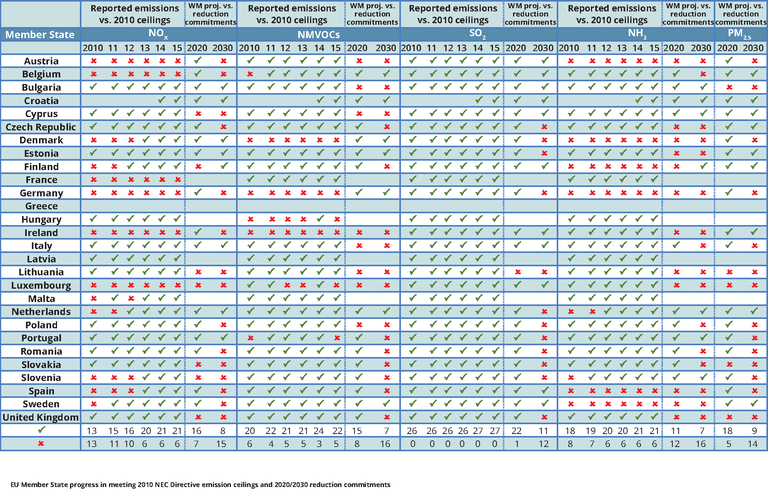Select the Greece row label

(x=42, y=206)
